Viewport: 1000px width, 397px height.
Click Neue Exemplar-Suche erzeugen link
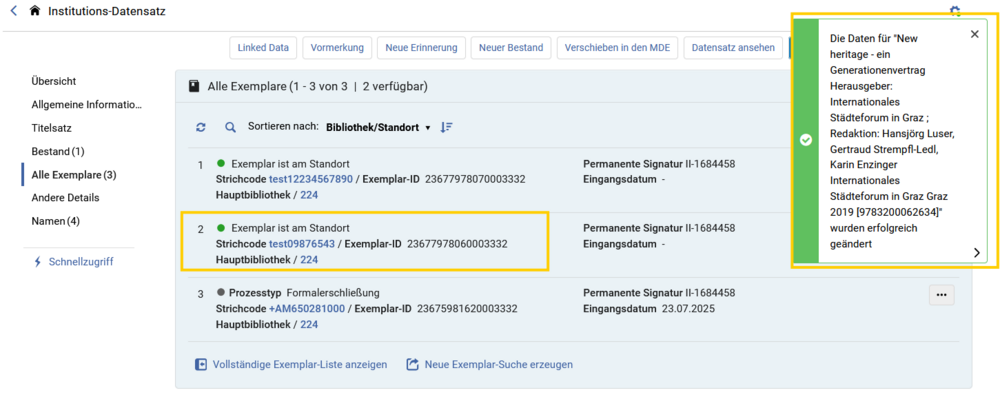[490, 364]
